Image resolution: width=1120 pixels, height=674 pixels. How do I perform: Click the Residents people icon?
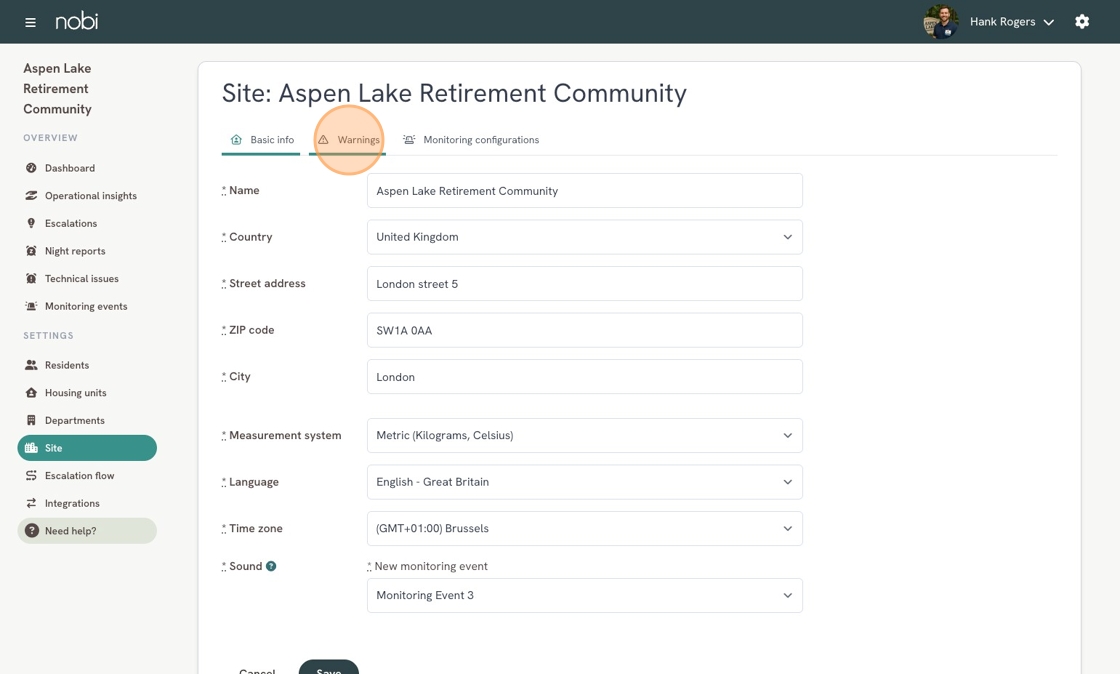click(31, 365)
